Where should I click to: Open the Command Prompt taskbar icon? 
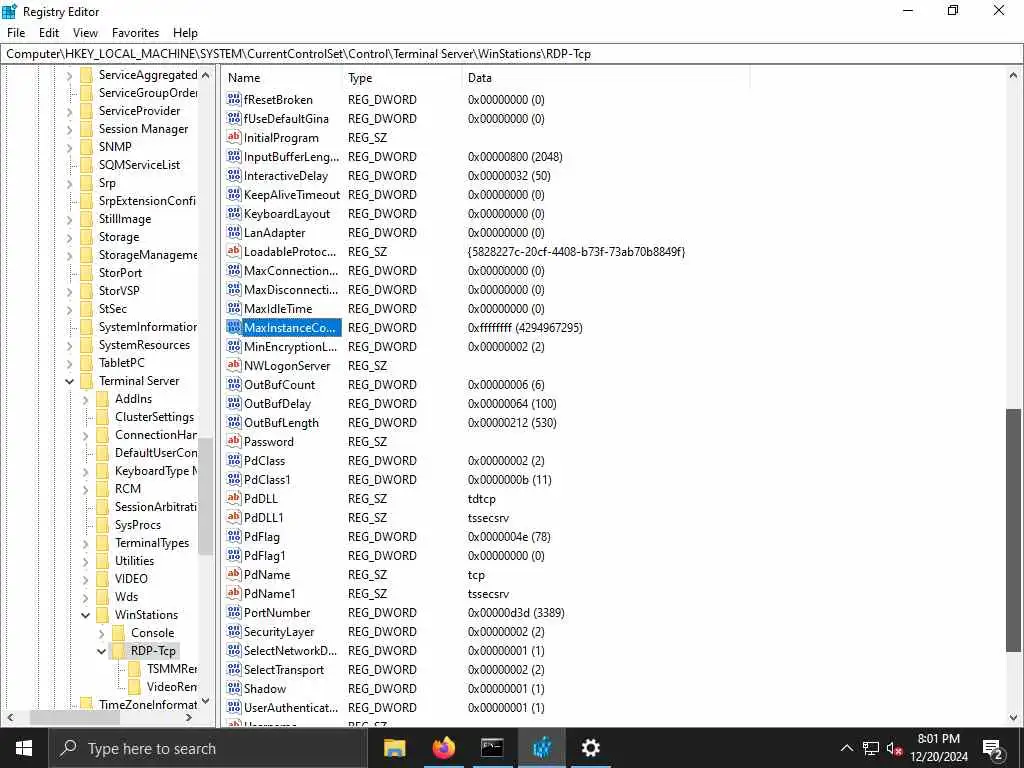[x=492, y=748]
